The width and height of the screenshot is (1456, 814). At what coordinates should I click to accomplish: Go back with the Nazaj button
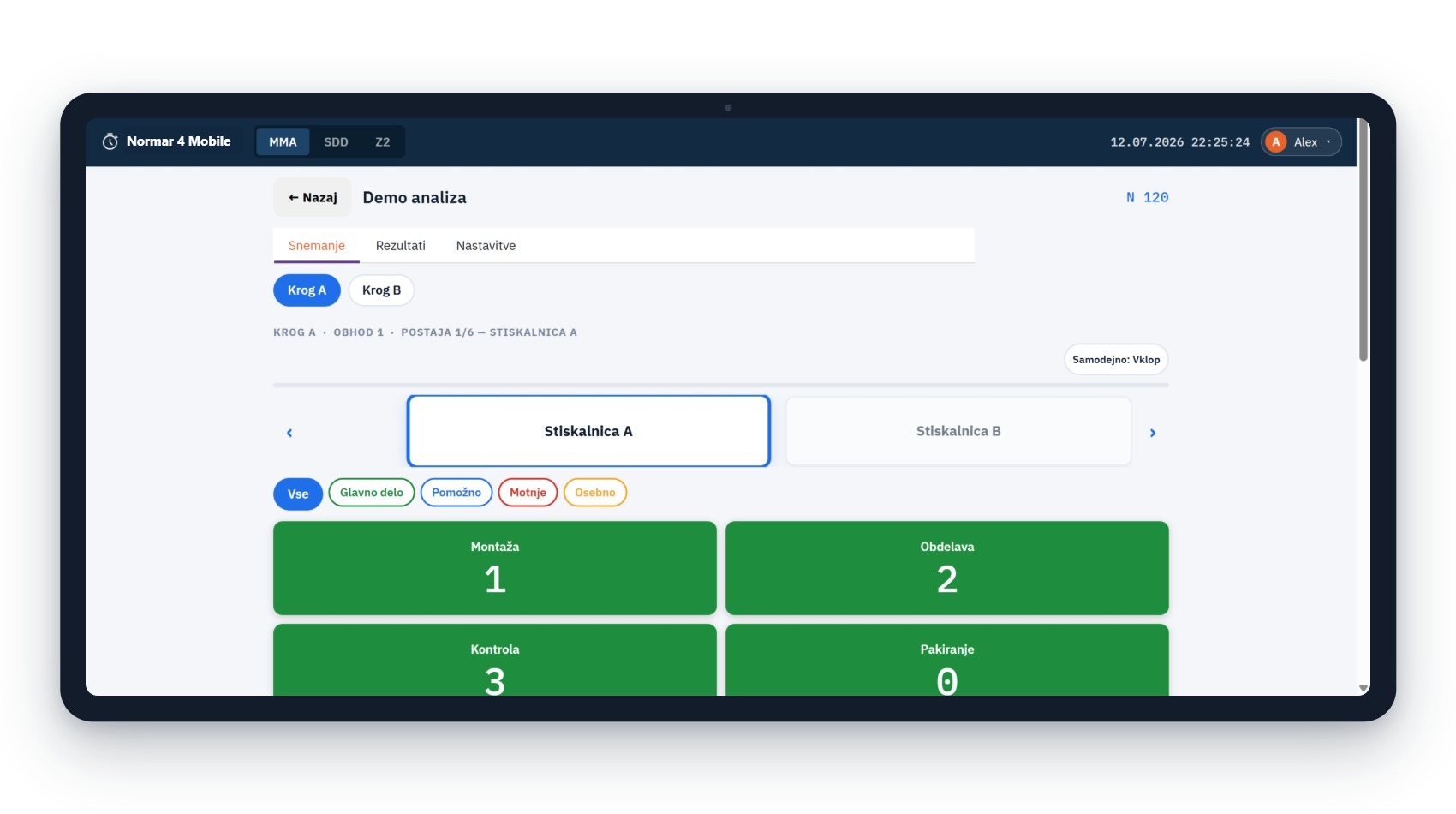(313, 198)
